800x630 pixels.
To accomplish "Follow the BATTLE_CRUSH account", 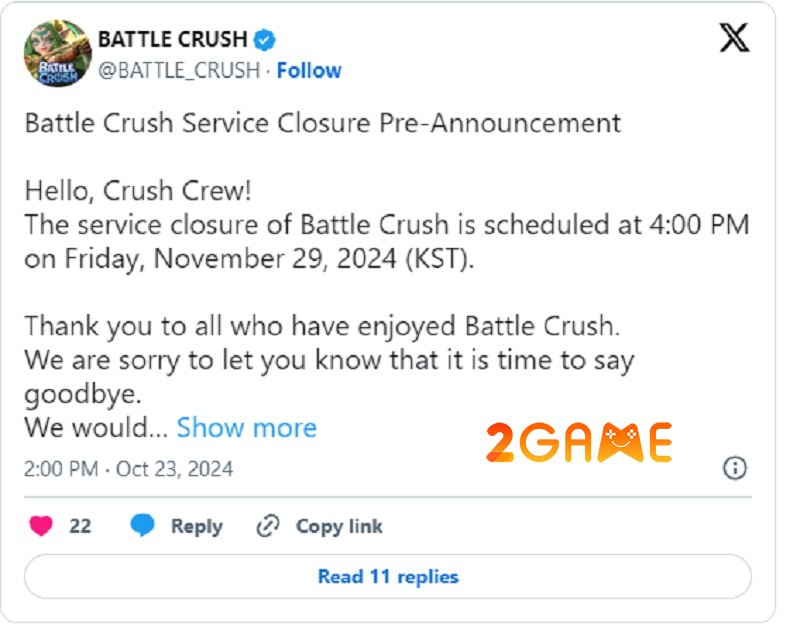I will click(310, 70).
